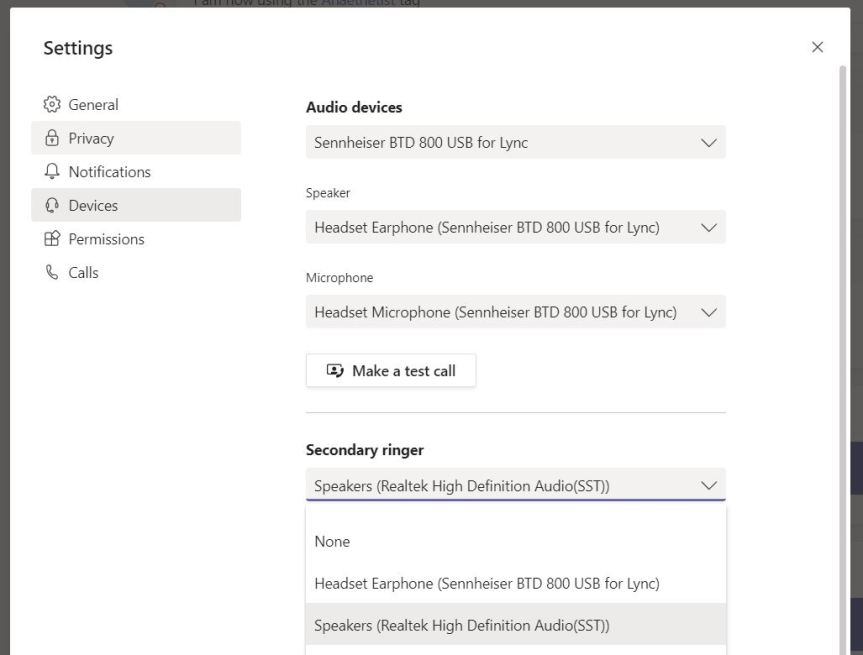Pick Speakers (Realtek) option in open list

click(x=461, y=626)
